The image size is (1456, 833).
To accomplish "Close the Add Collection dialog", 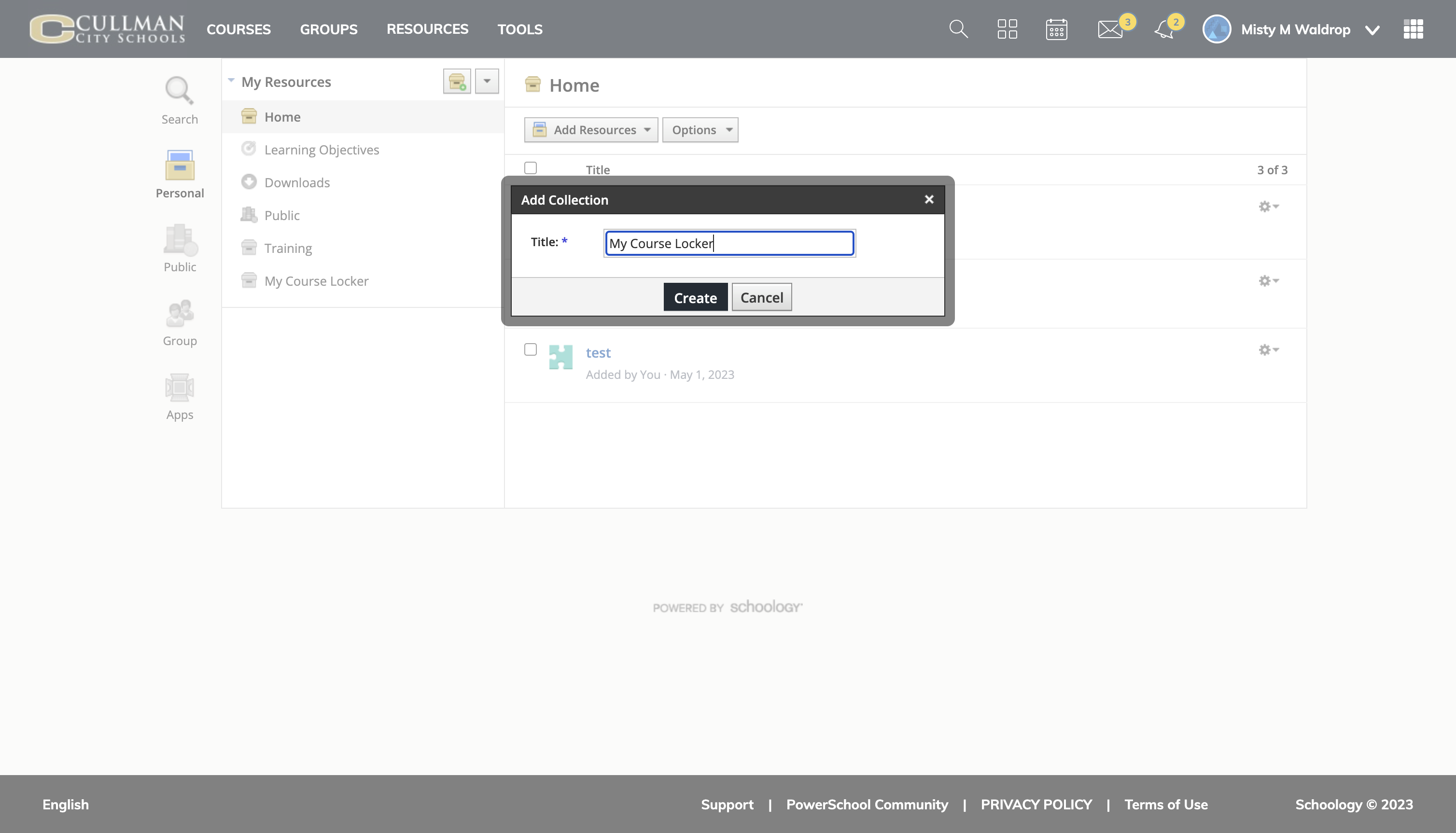I will pyautogui.click(x=928, y=199).
